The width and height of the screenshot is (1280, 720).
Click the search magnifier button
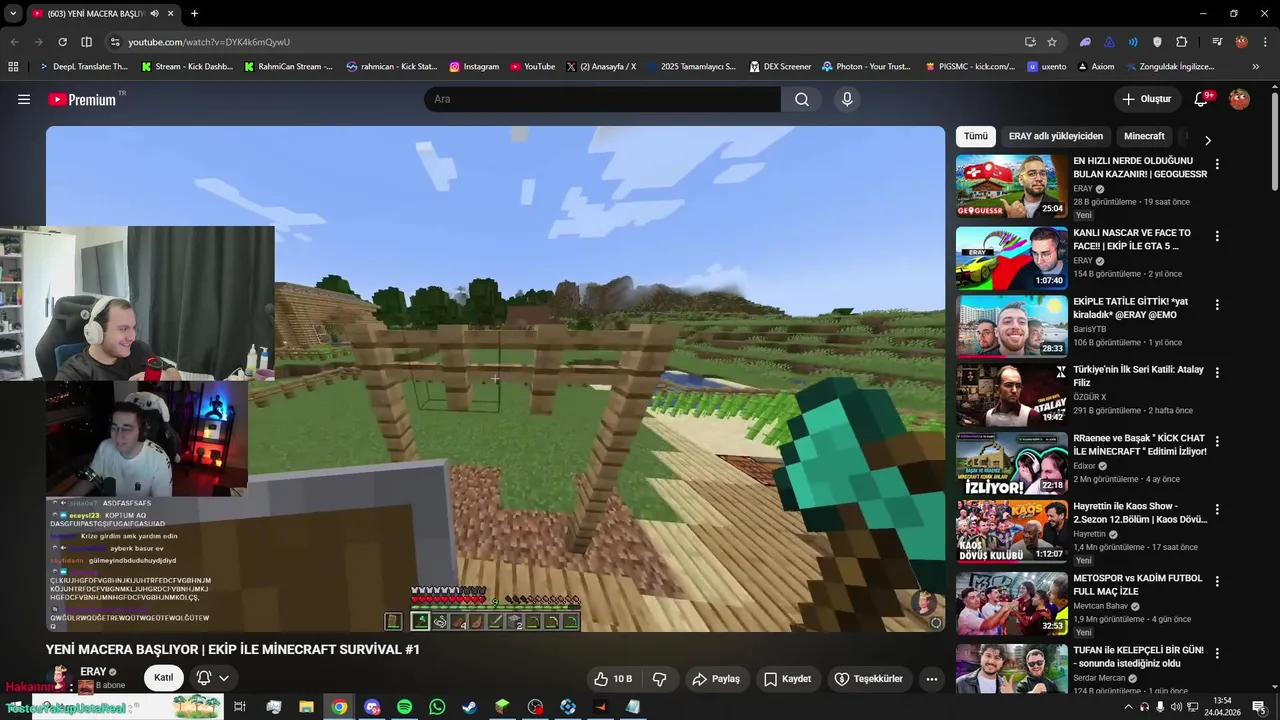click(802, 99)
